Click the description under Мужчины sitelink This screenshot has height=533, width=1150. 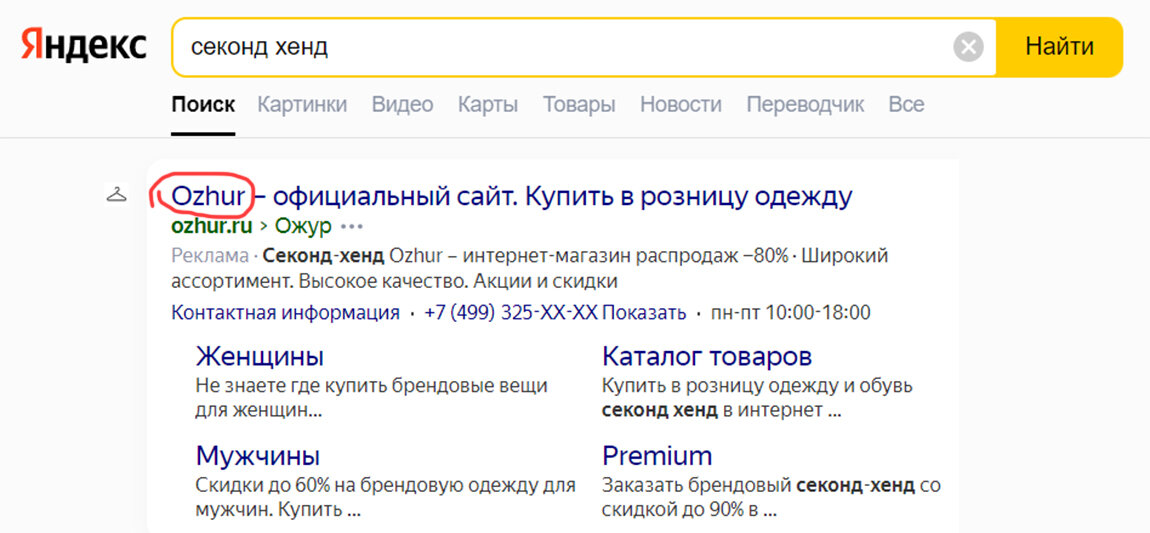click(386, 497)
